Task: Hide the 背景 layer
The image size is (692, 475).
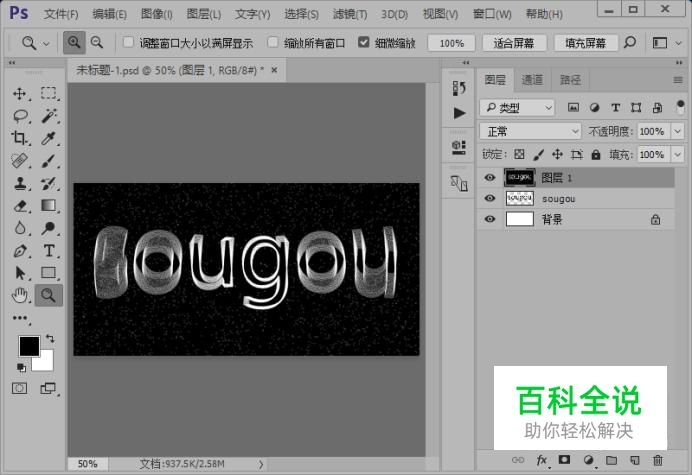Action: point(489,219)
